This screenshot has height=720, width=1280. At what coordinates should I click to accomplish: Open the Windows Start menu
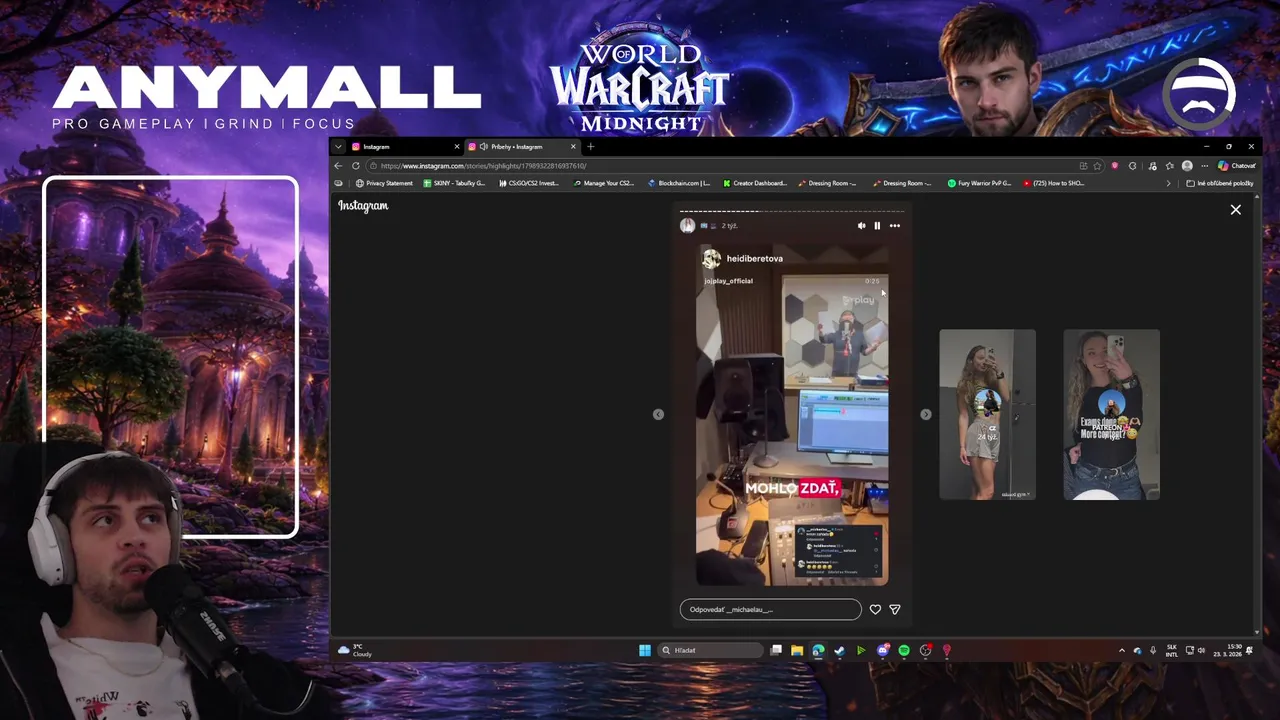click(x=645, y=650)
